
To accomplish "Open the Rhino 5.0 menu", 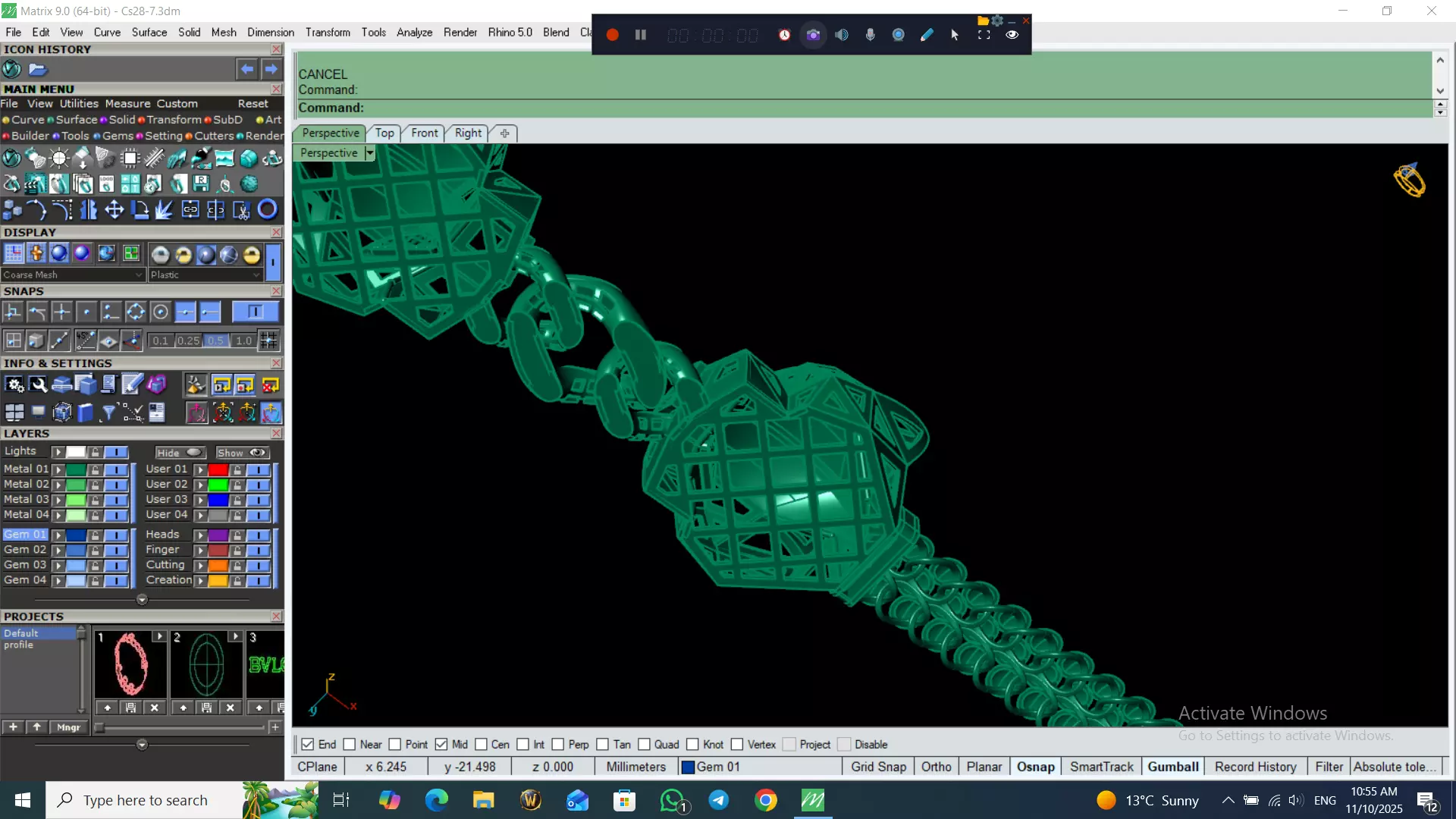I will pyautogui.click(x=510, y=32).
